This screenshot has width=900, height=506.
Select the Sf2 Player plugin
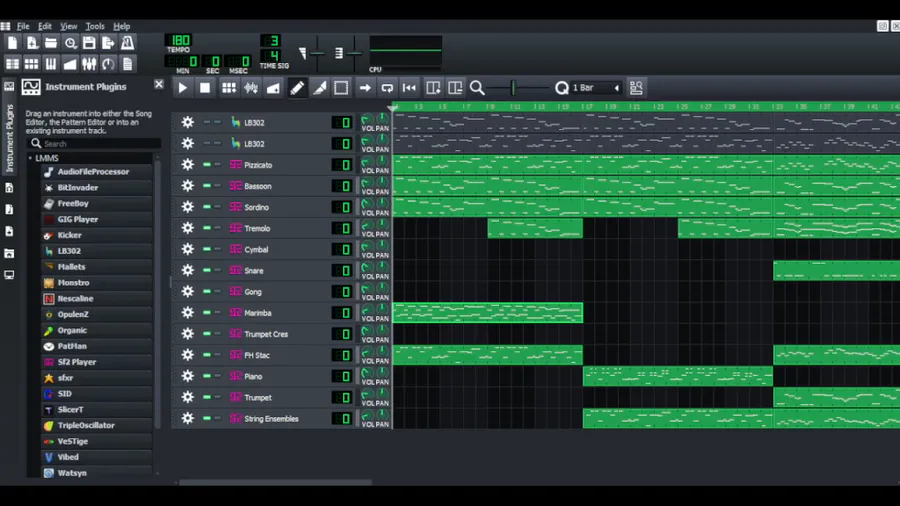pyautogui.click(x=96, y=362)
